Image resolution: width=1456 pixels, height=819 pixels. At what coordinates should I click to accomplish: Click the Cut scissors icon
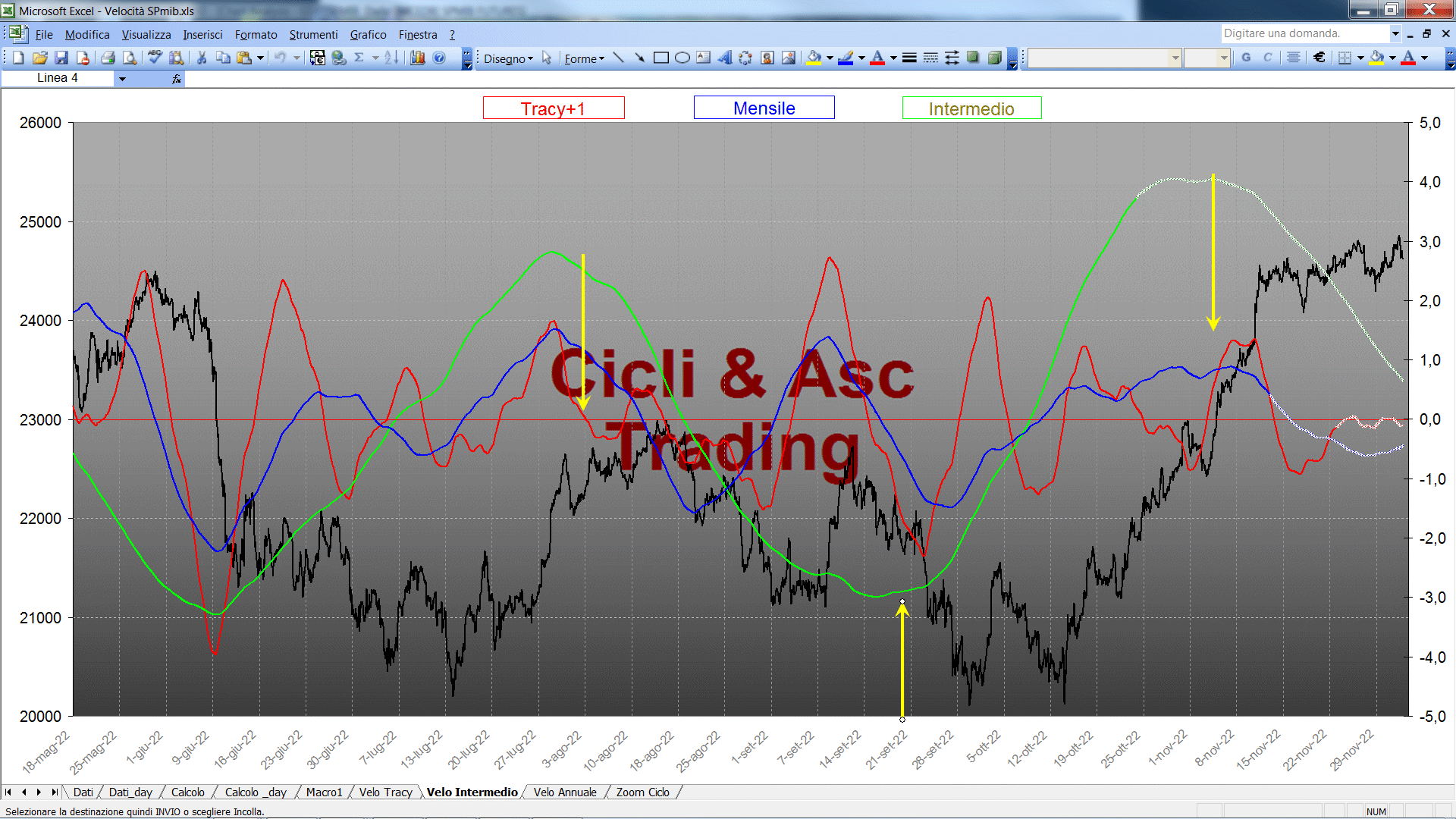click(x=202, y=58)
